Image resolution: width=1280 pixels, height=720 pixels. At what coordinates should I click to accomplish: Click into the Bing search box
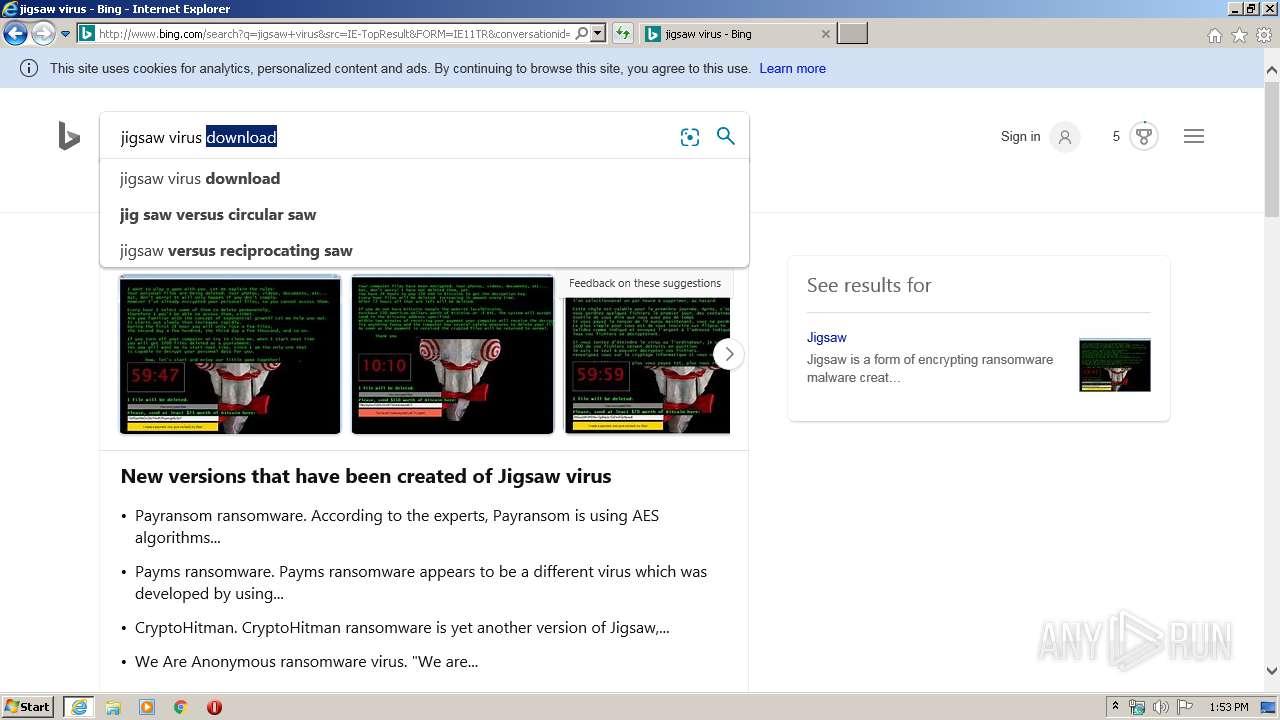click(390, 137)
